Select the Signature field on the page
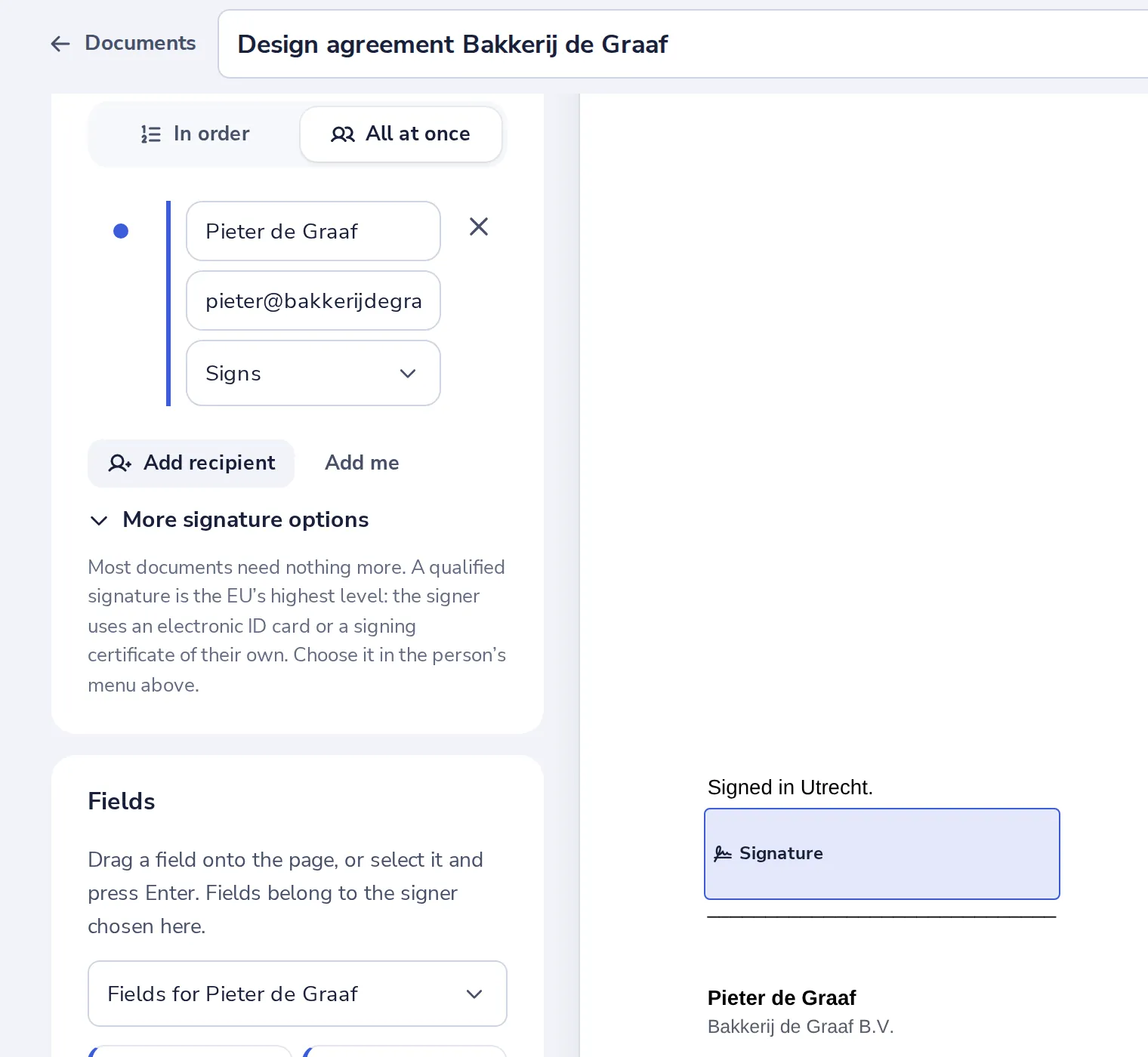This screenshot has height=1057, width=1148. pyautogui.click(x=882, y=854)
